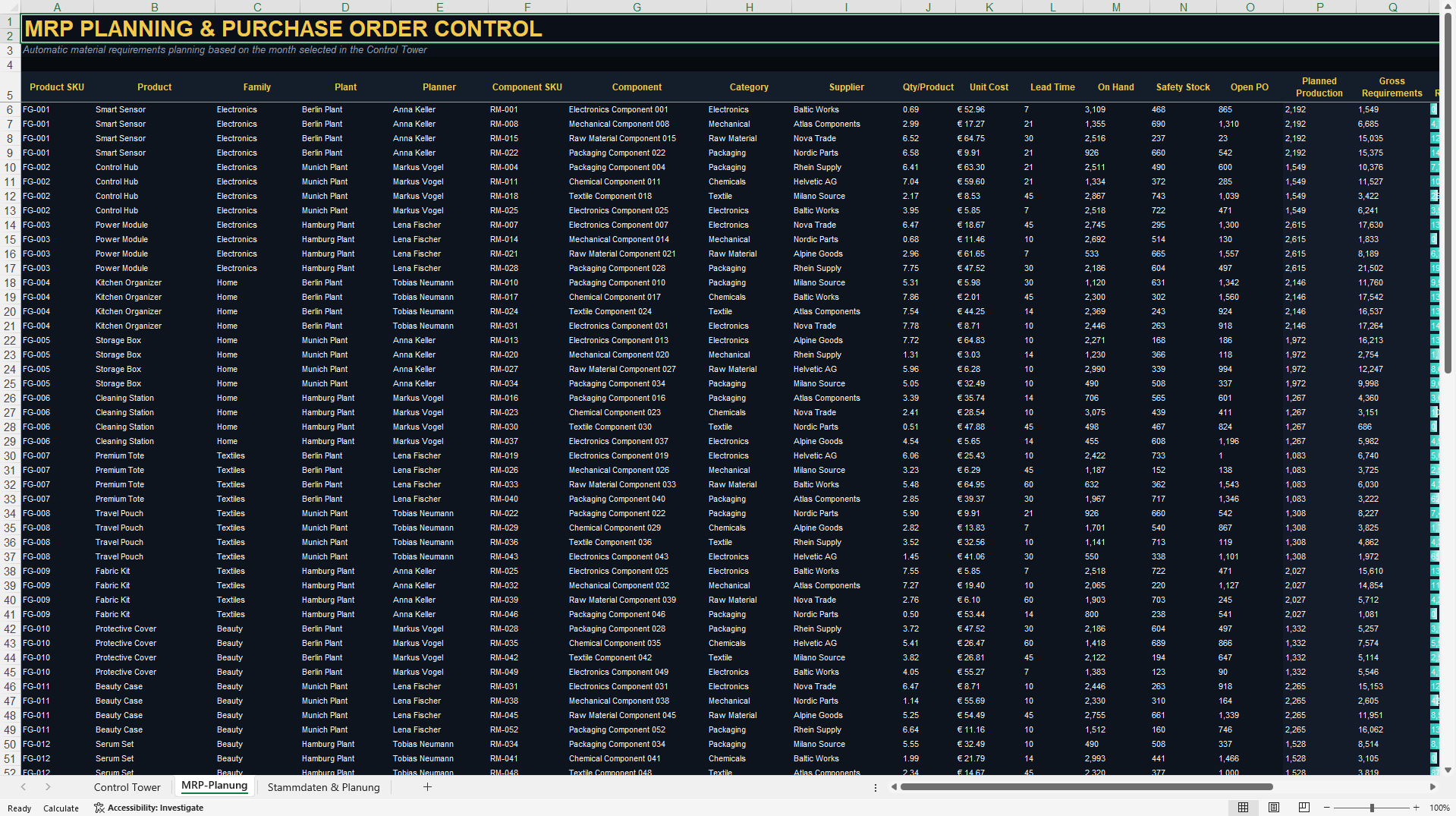Click the Product SKU header cell

point(57,87)
